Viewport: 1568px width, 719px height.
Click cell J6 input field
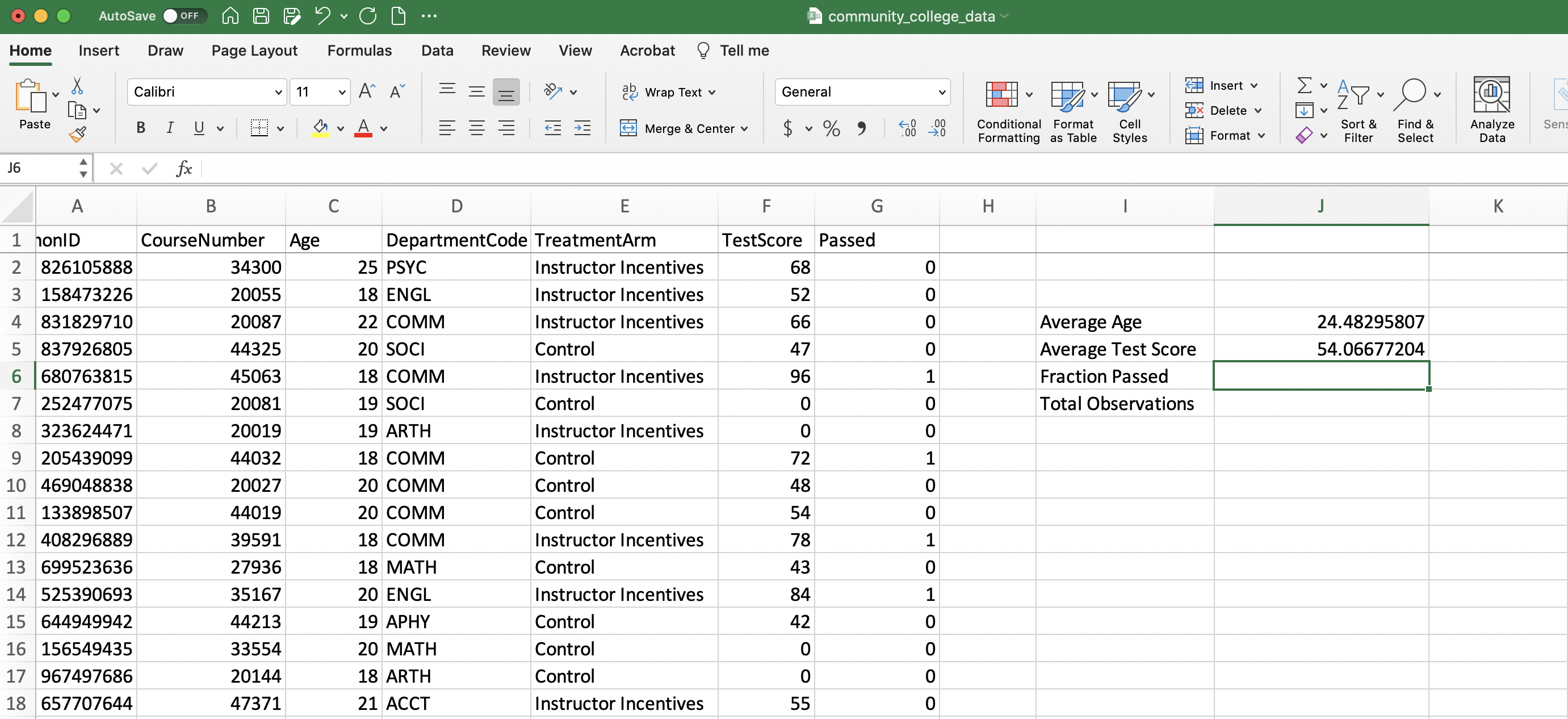1321,376
